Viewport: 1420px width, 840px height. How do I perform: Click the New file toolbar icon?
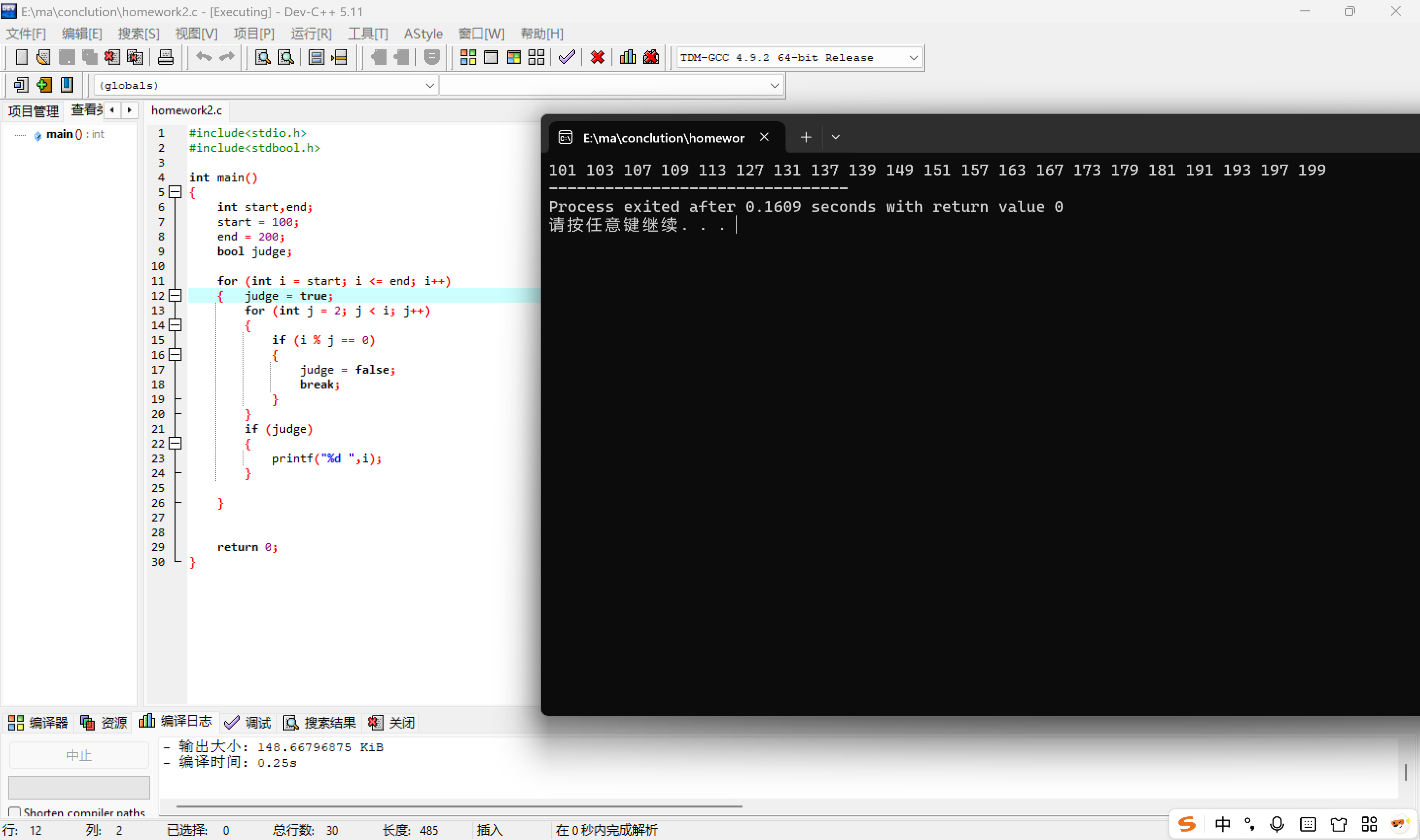tap(21, 57)
